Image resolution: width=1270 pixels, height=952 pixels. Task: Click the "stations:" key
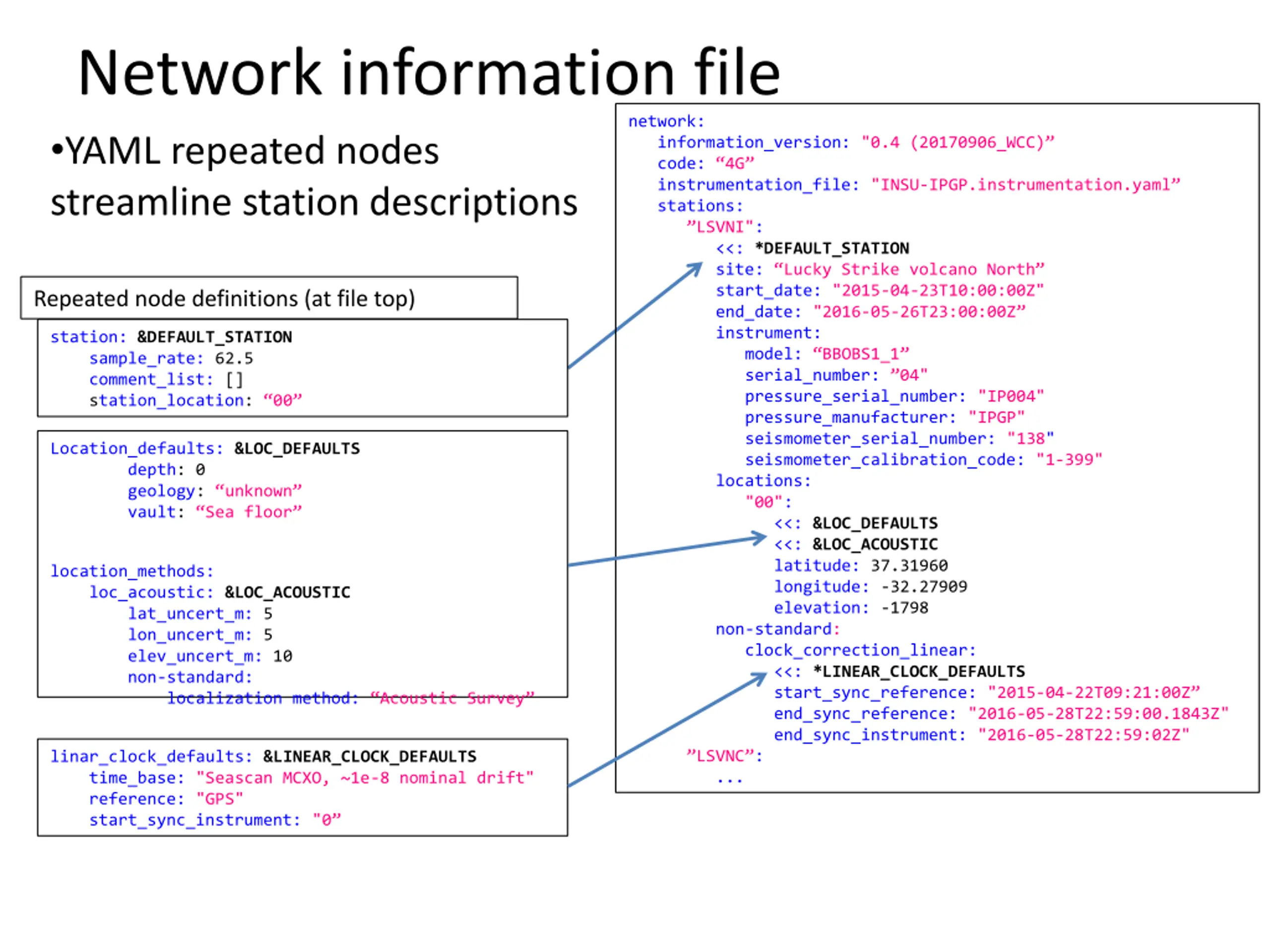tap(700, 205)
